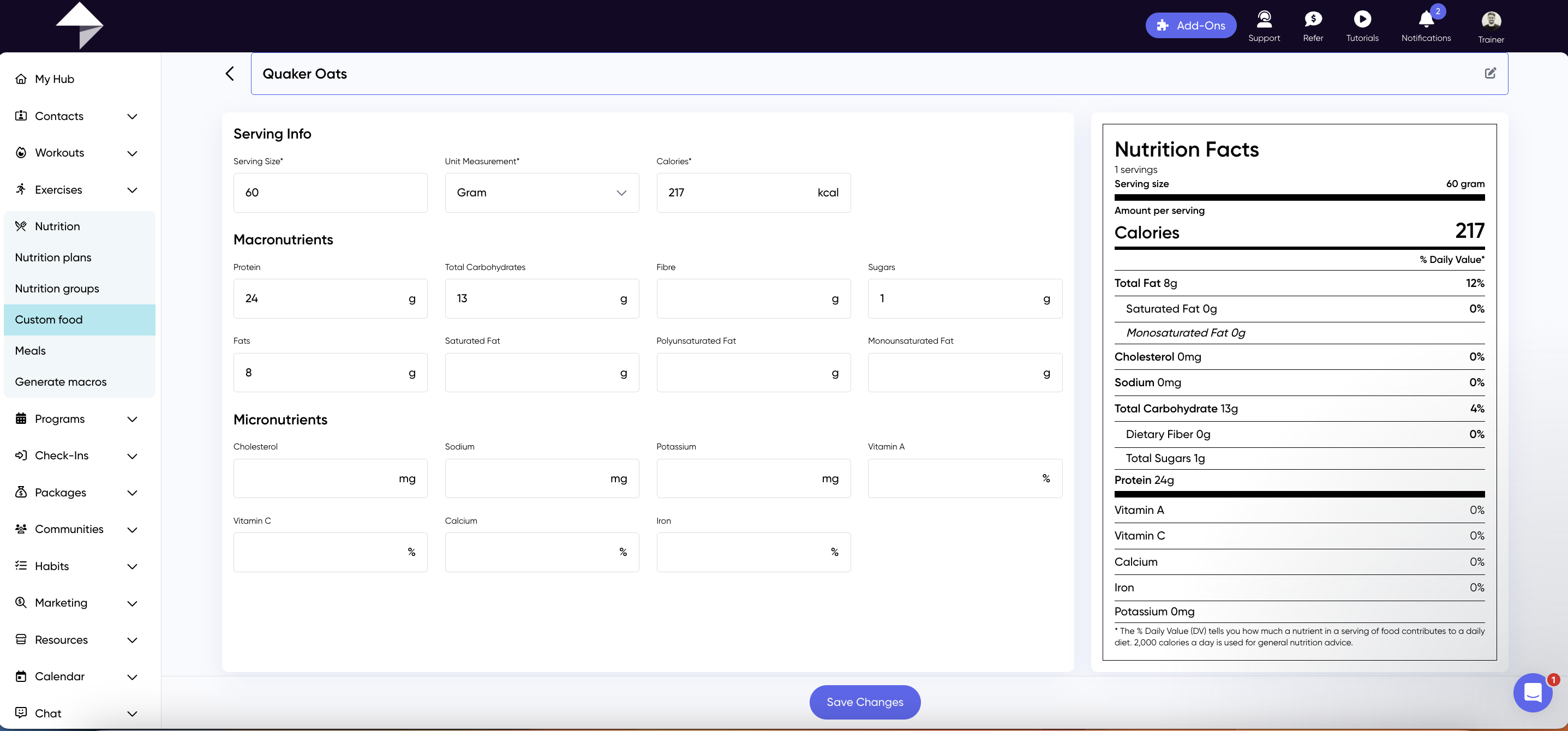This screenshot has width=1568, height=731.
Task: Click the back arrow beside Quaker Oats
Action: point(230,74)
